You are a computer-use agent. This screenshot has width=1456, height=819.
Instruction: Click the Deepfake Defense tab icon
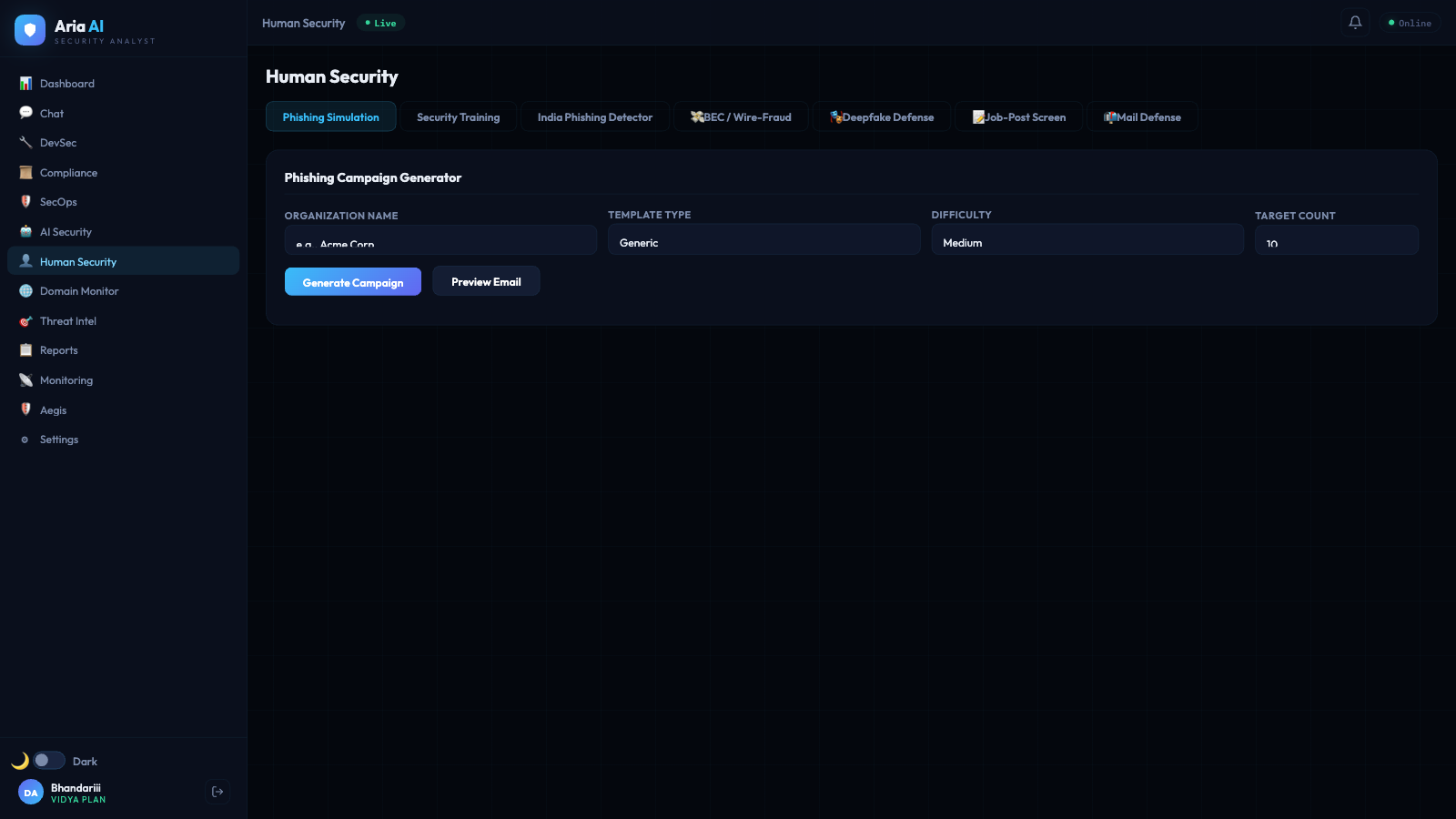pos(836,117)
